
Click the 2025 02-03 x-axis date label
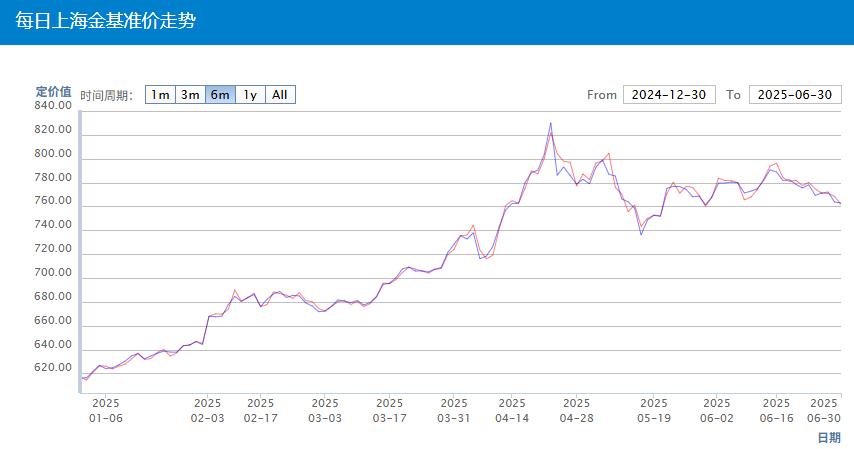pos(208,411)
